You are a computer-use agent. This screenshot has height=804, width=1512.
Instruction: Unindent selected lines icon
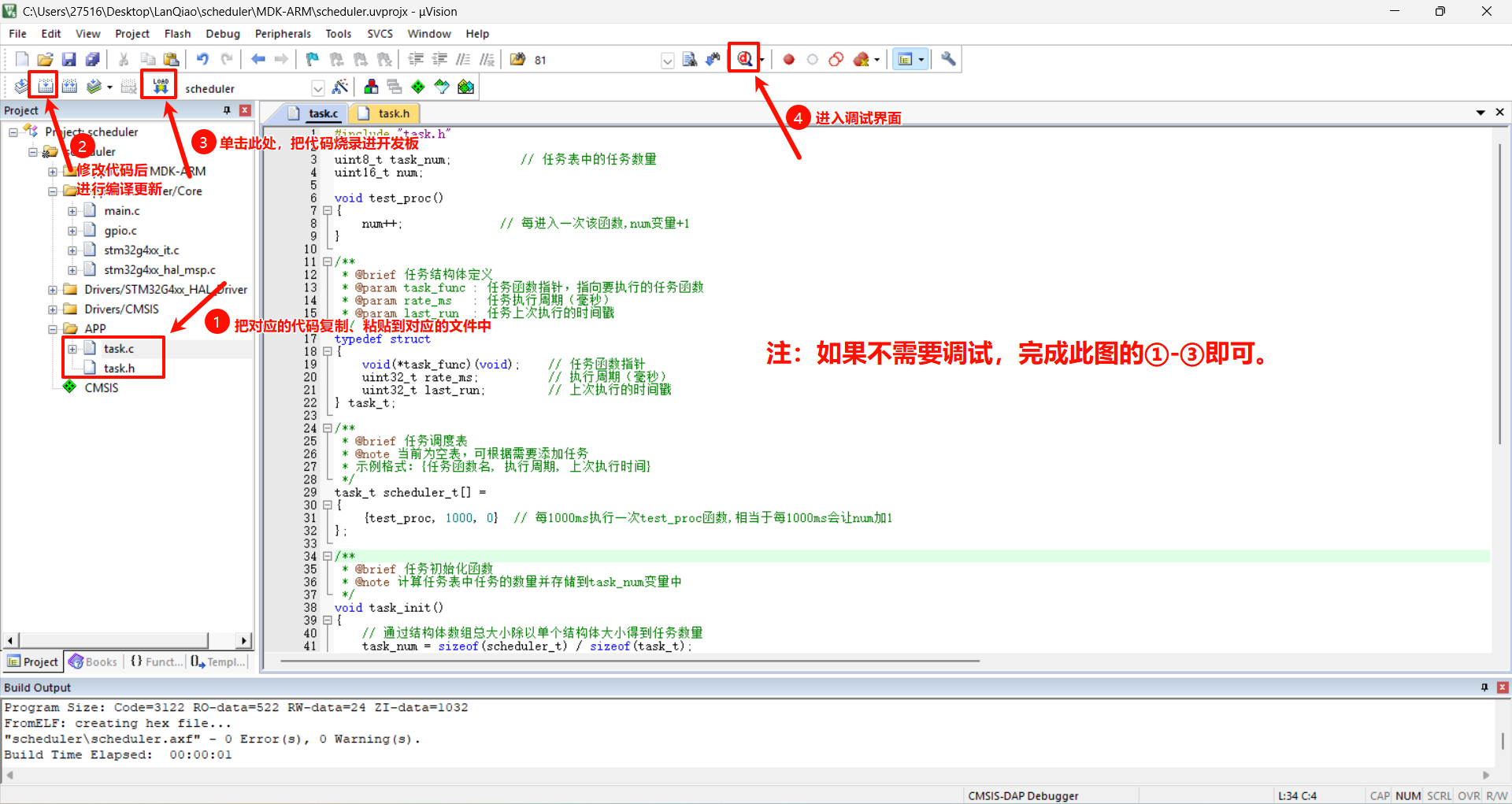(x=439, y=59)
